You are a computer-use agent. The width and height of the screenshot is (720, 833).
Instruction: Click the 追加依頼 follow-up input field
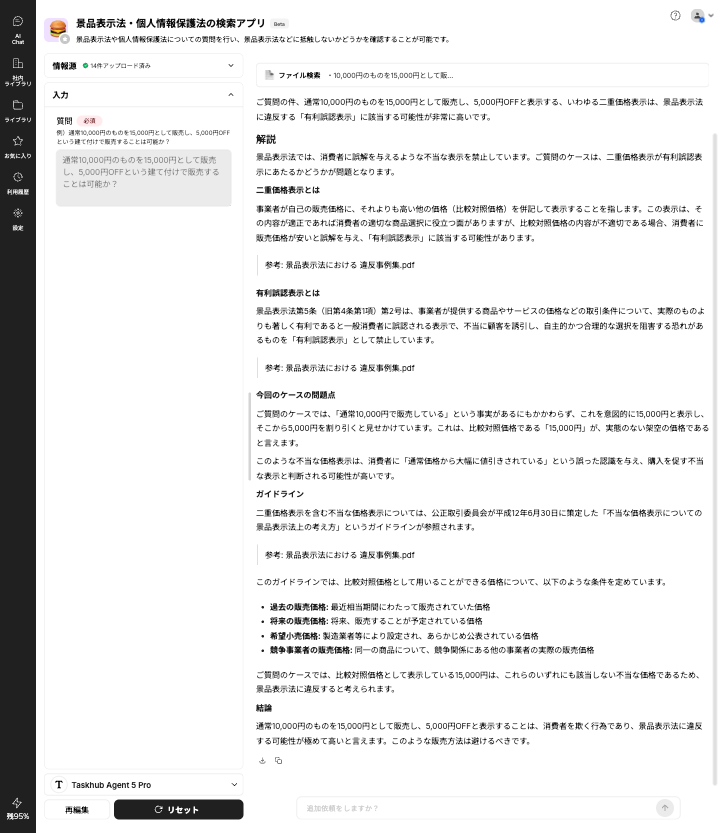click(x=475, y=807)
